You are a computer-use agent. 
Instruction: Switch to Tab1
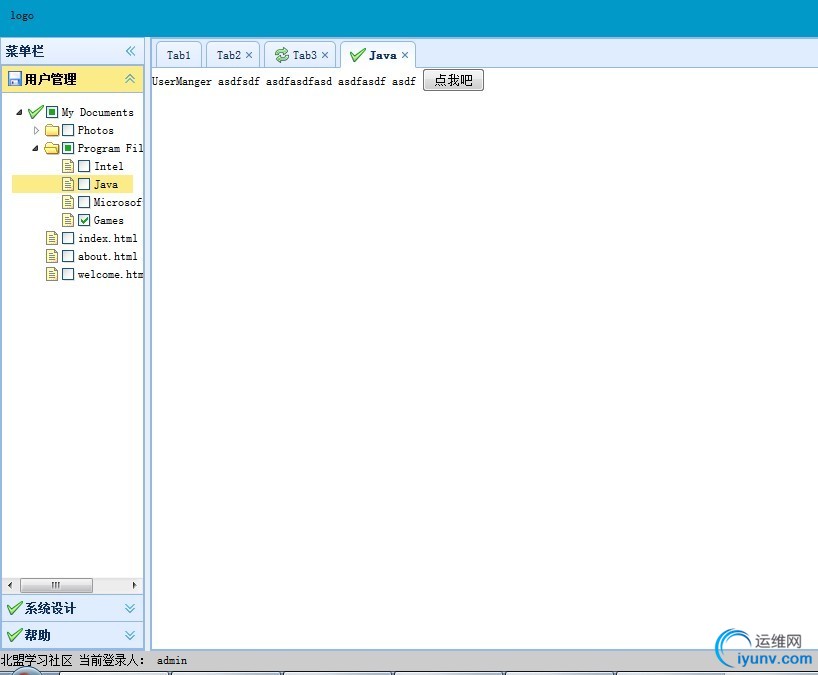pos(179,55)
